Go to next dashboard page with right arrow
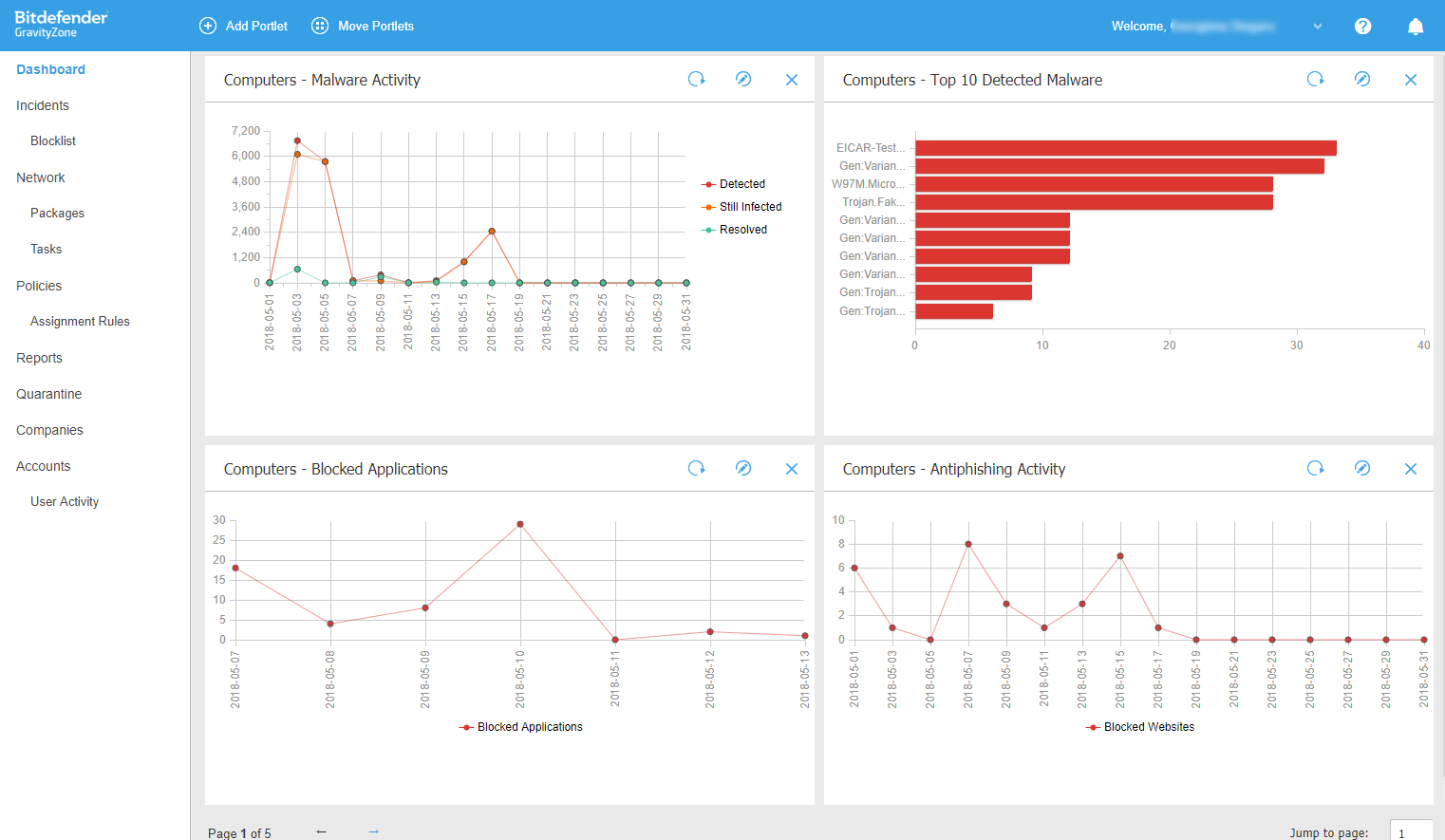 (373, 831)
